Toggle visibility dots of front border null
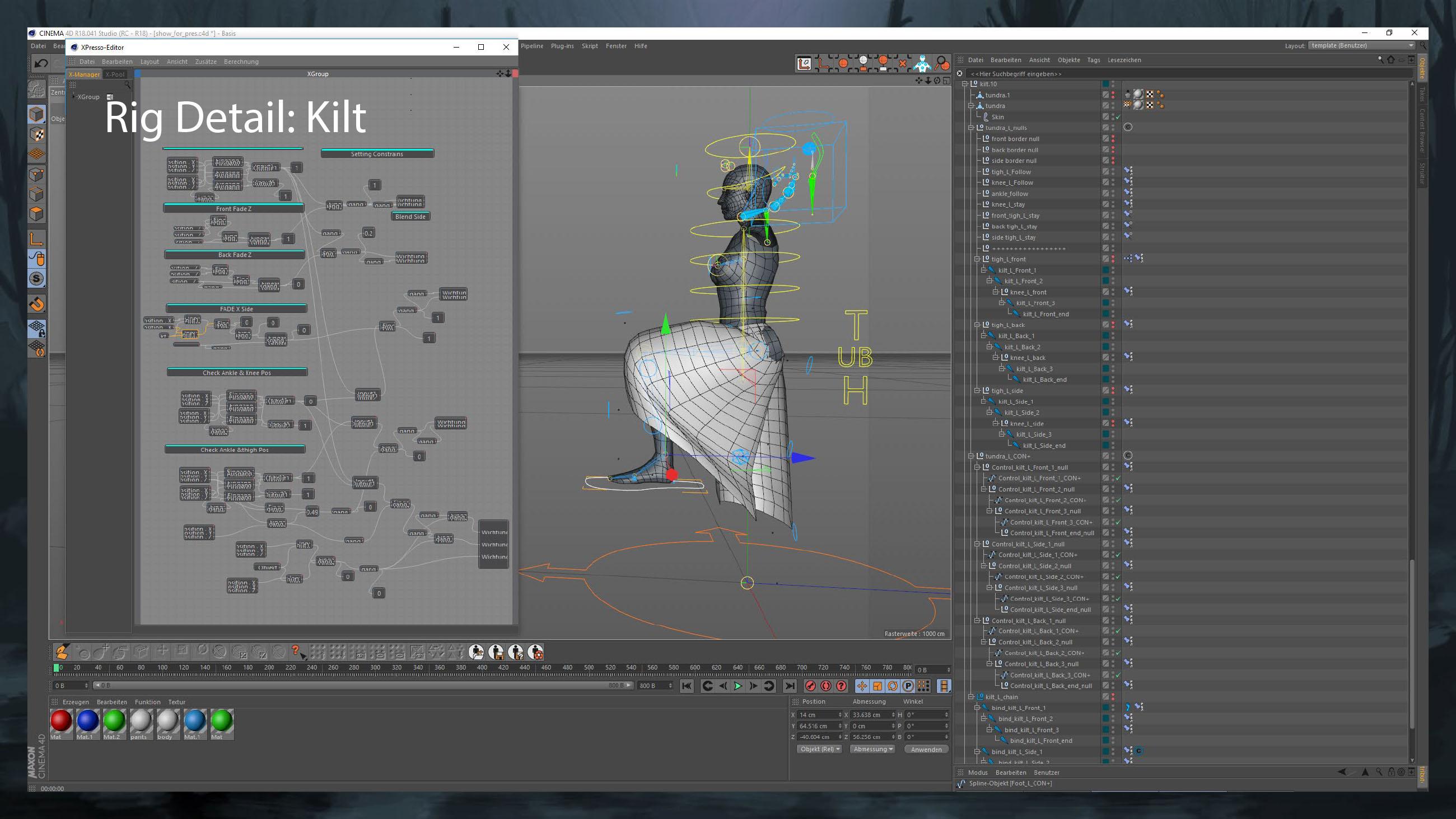The height and width of the screenshot is (819, 1456). [1113, 138]
